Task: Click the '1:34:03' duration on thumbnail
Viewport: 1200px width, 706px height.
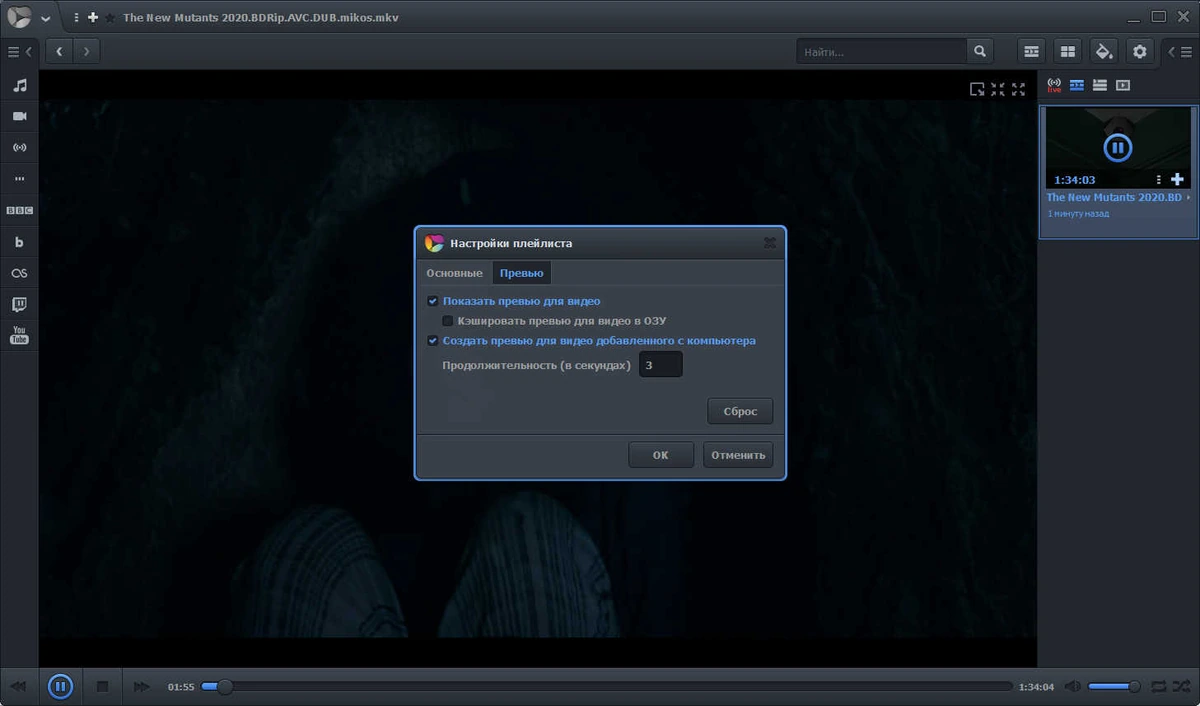Action: [1075, 180]
